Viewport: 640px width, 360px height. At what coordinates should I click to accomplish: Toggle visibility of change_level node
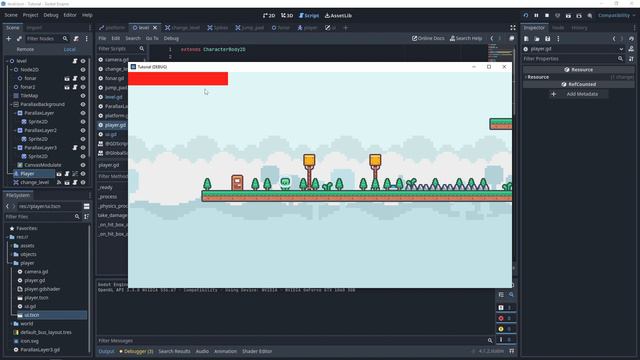[x=83, y=182]
